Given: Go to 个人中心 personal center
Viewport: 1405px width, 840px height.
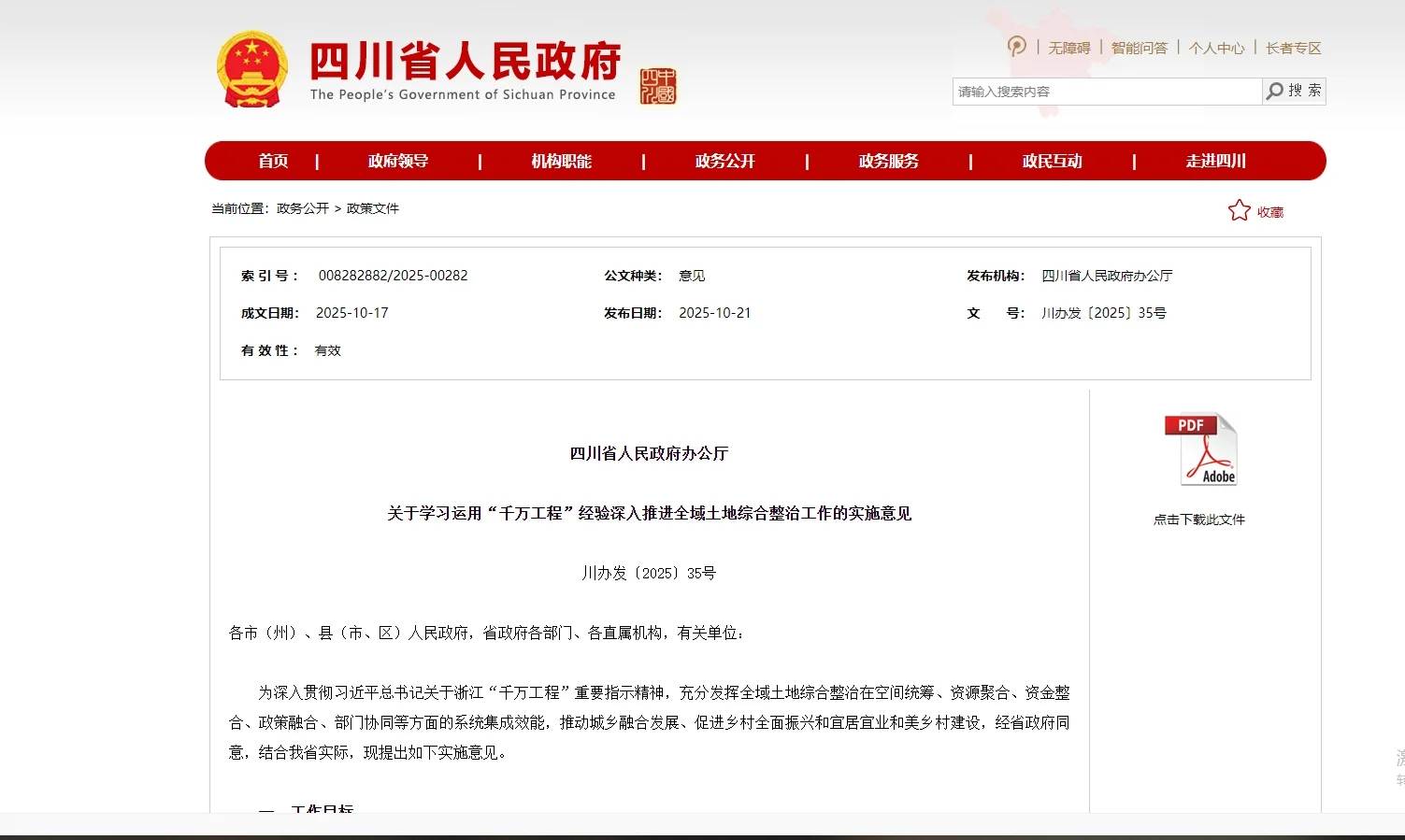Looking at the screenshot, I should (x=1216, y=48).
